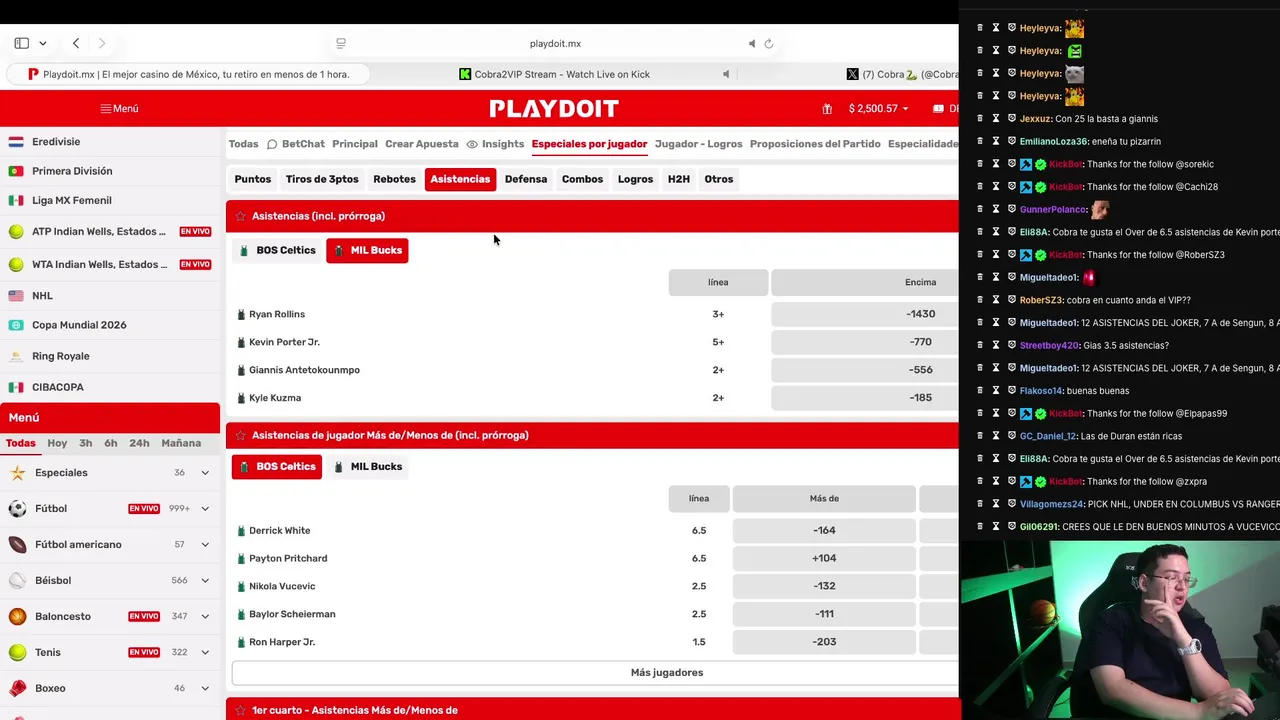
Task: Click the Ring Royale icon
Action: (x=16, y=356)
